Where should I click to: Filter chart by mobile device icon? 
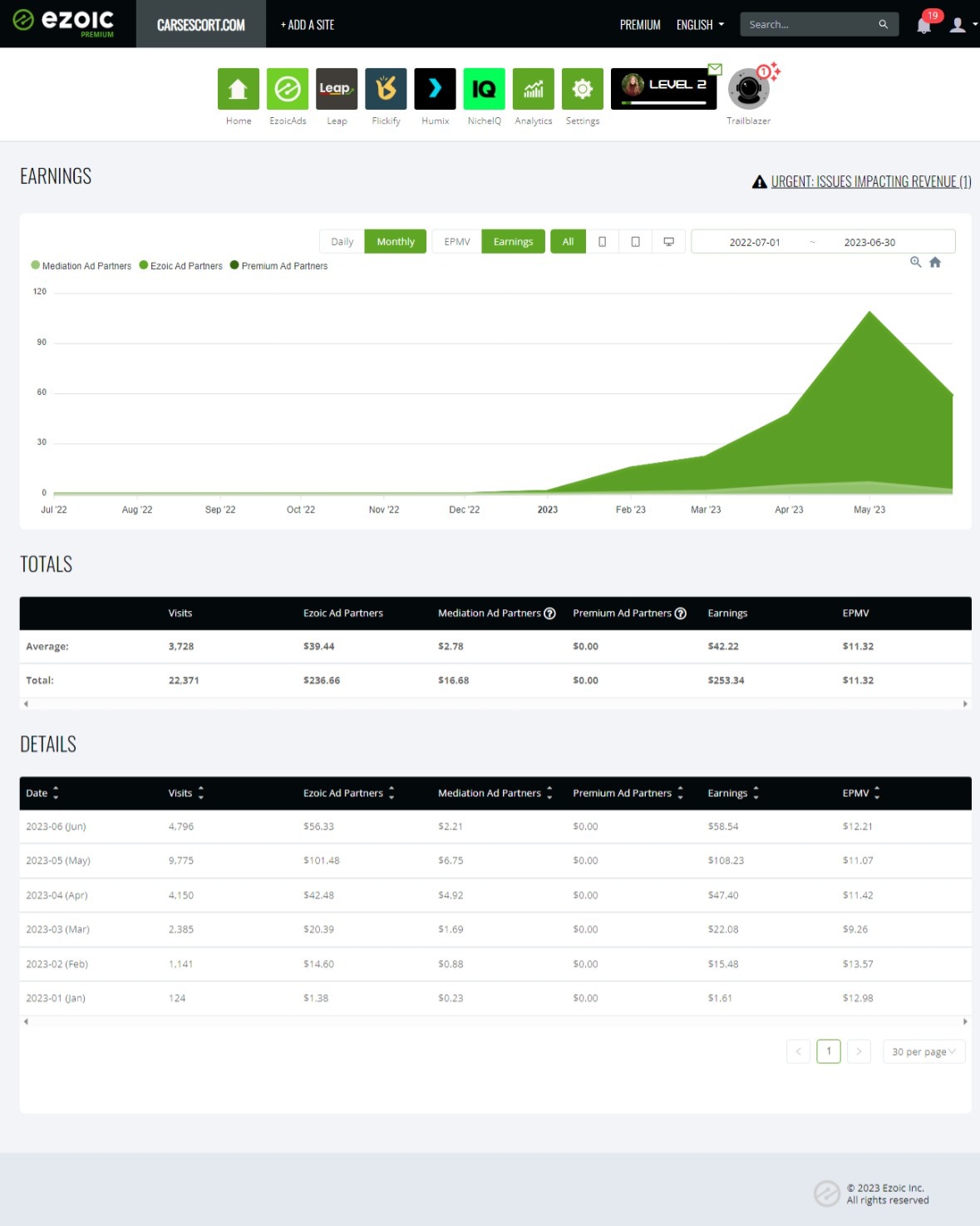[x=603, y=242]
